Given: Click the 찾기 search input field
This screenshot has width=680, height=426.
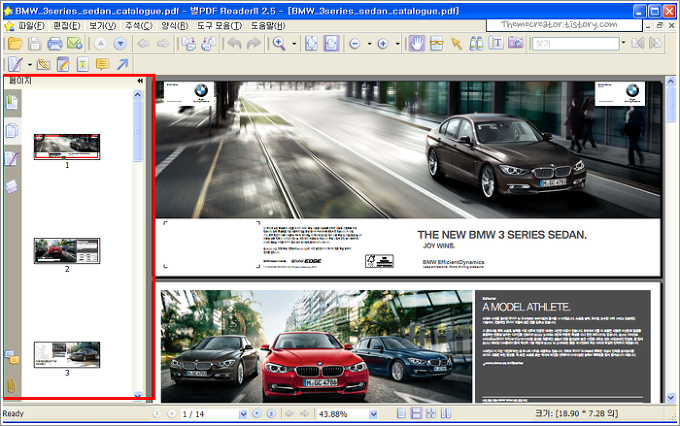Looking at the screenshot, I should (x=576, y=43).
